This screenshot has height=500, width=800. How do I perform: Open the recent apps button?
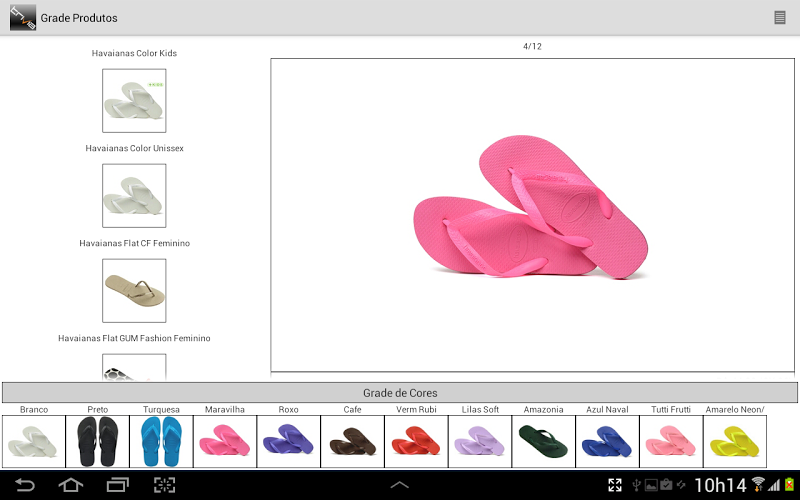(x=118, y=485)
